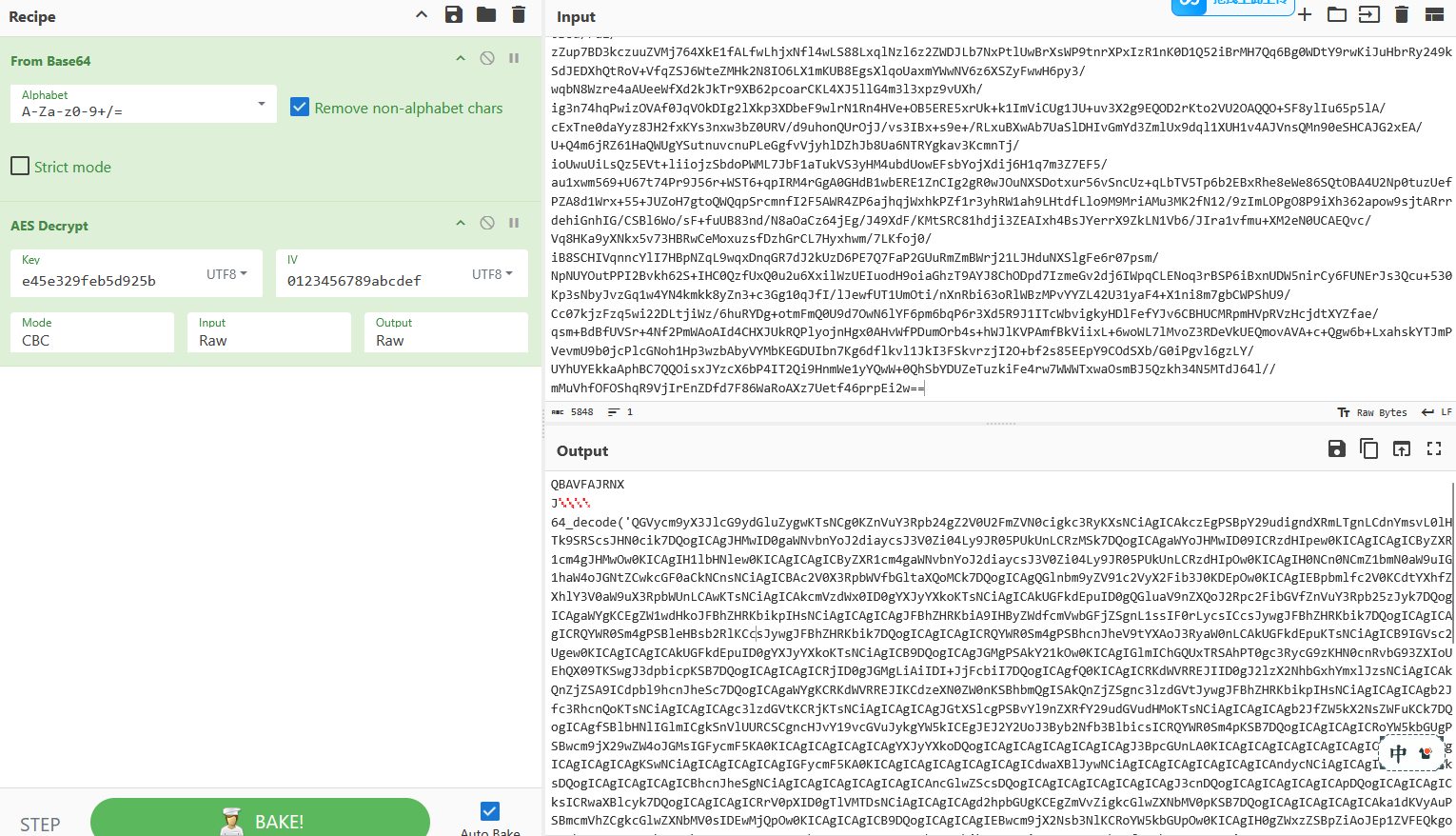This screenshot has width=1456, height=836.
Task: Disable the From Base64 operation
Action: pyautogui.click(x=487, y=58)
